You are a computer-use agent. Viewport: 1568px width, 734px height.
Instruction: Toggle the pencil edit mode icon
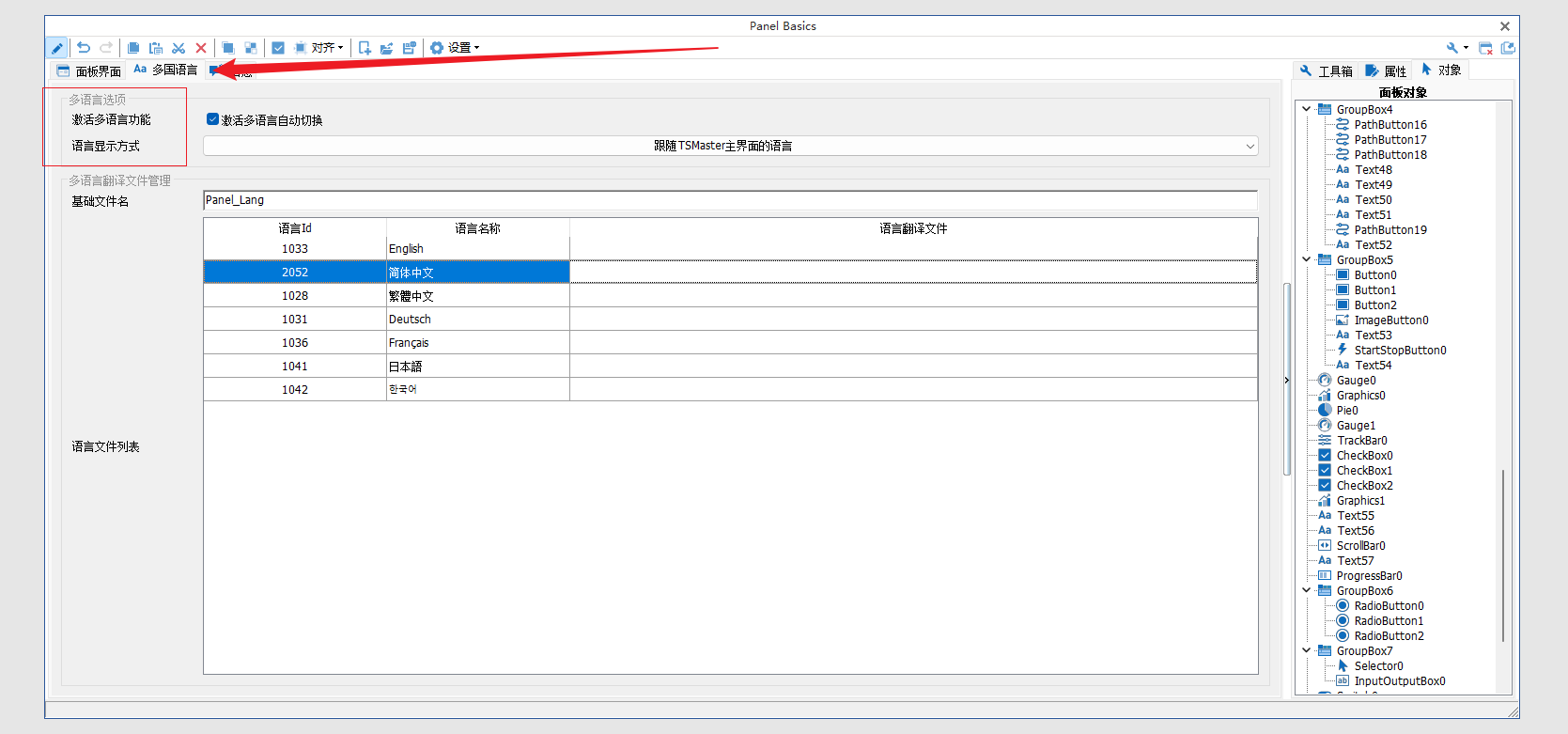click(x=56, y=48)
